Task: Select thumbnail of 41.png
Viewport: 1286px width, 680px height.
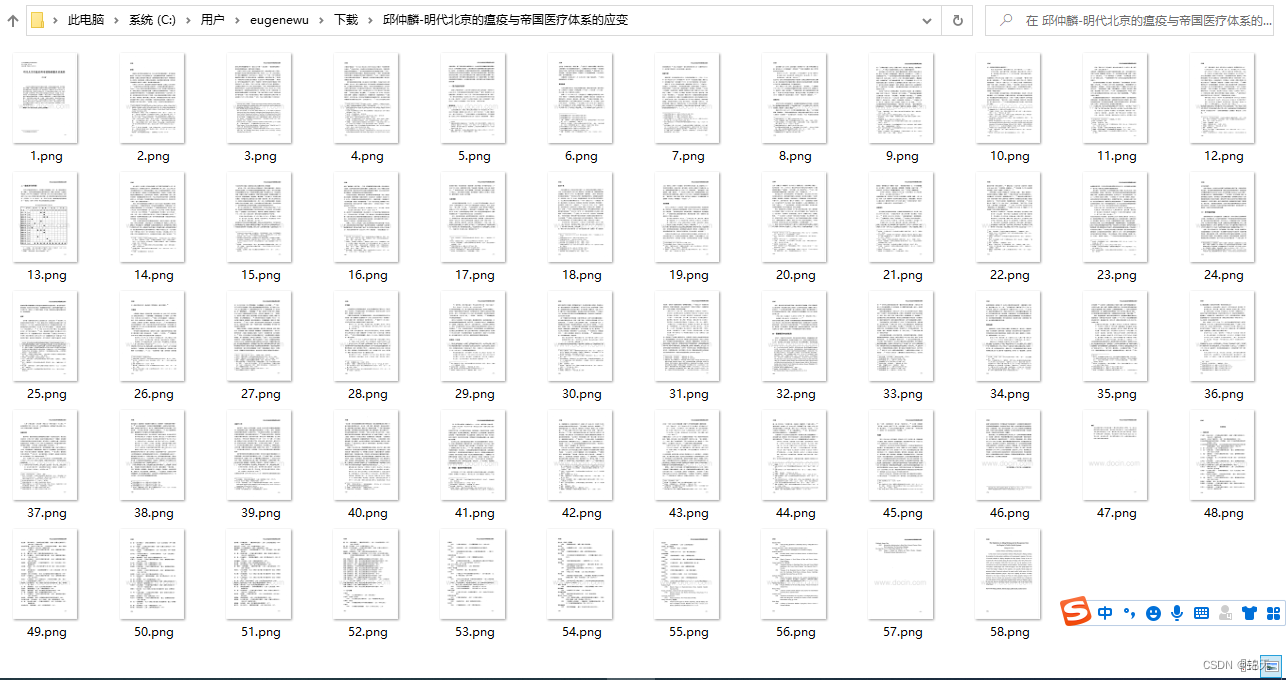Action: pos(474,455)
